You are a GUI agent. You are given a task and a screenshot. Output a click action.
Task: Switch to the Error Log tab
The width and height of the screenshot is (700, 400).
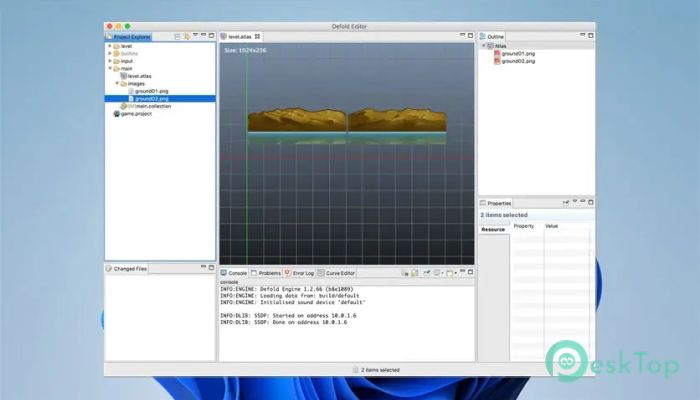pos(299,273)
